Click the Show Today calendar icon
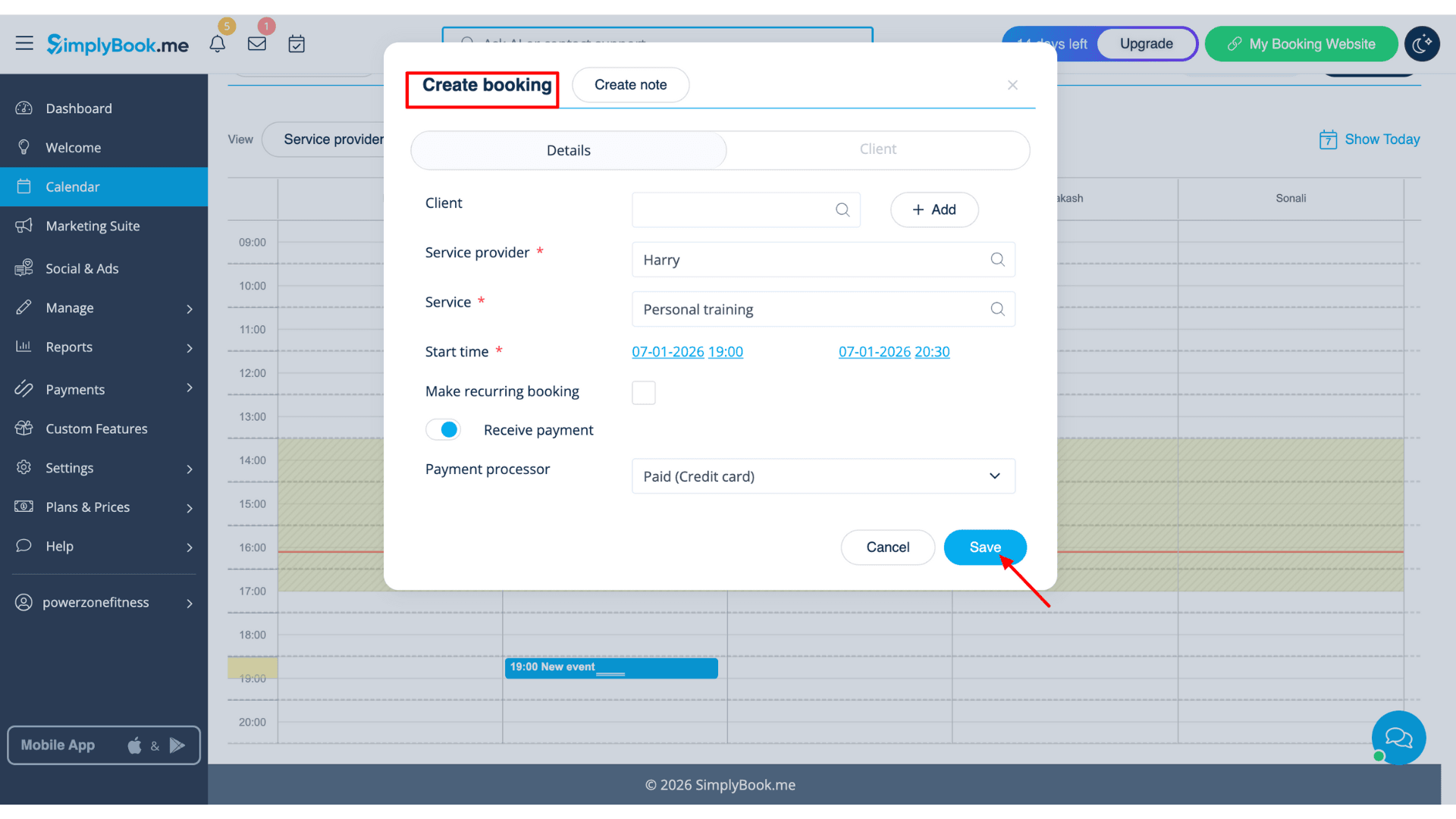The image size is (1456, 819). [1328, 140]
